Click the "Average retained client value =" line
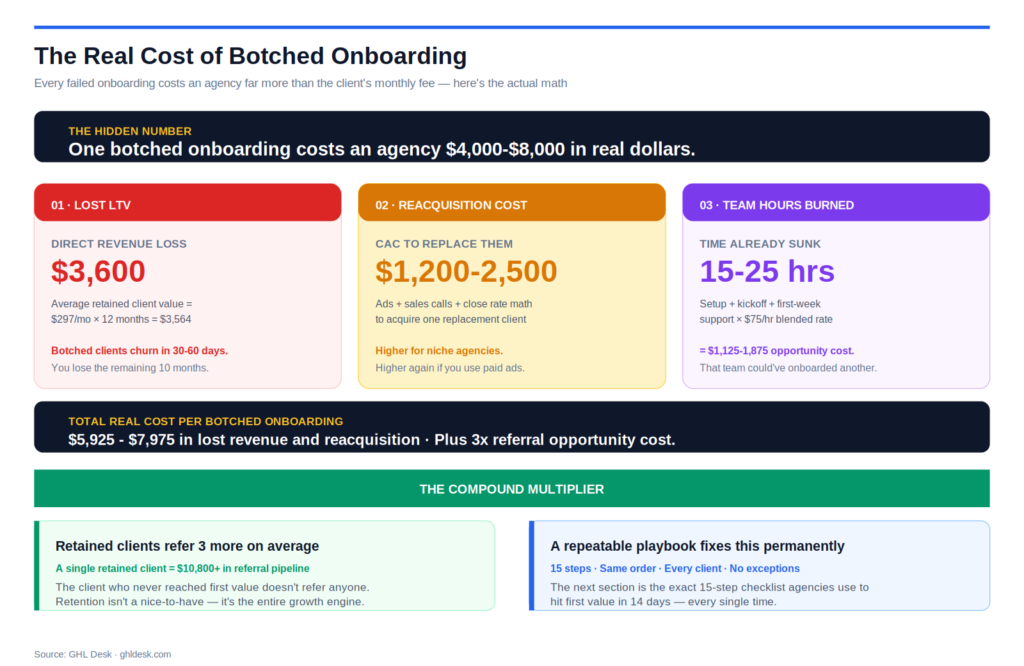This screenshot has height=666, width=1024. point(121,304)
